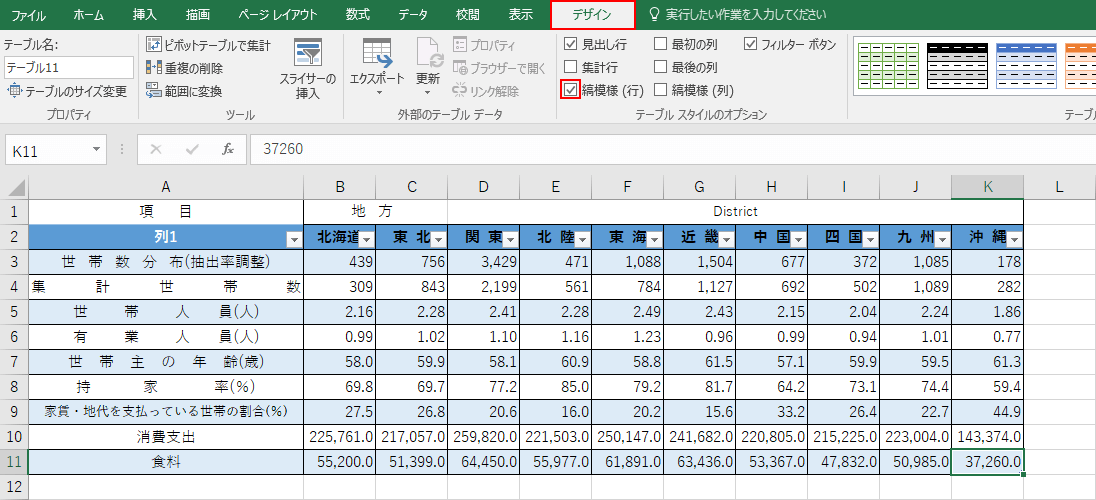Click the formula bar cancel X icon
Image resolution: width=1096 pixels, height=500 pixels.
click(x=156, y=149)
